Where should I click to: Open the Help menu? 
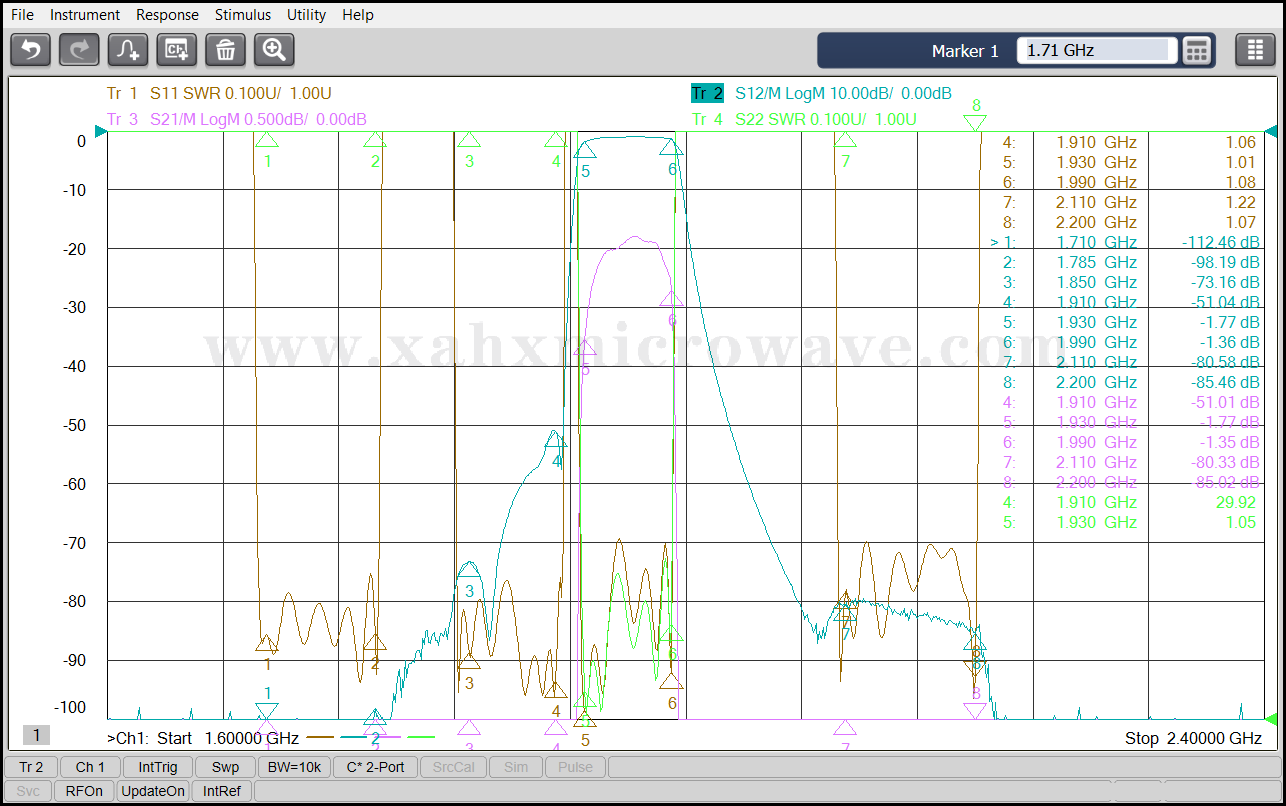click(x=357, y=15)
